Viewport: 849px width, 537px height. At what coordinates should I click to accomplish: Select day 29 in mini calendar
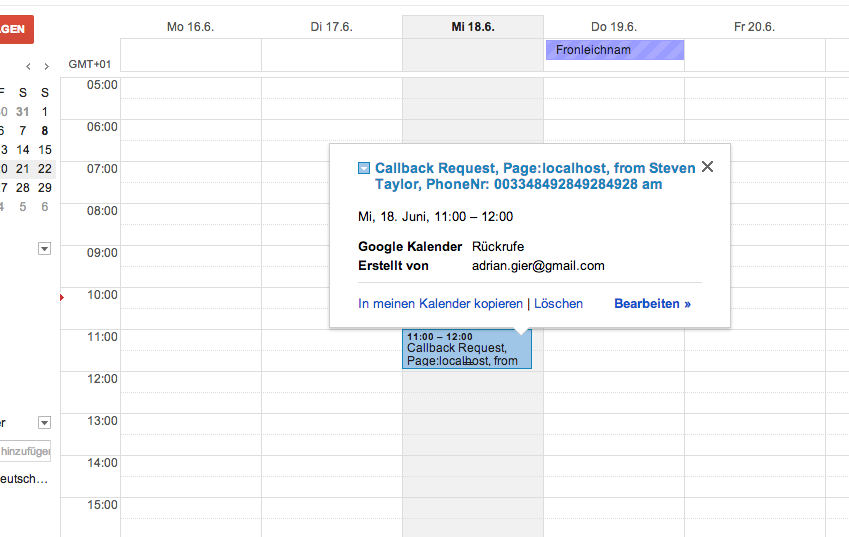pyautogui.click(x=44, y=188)
